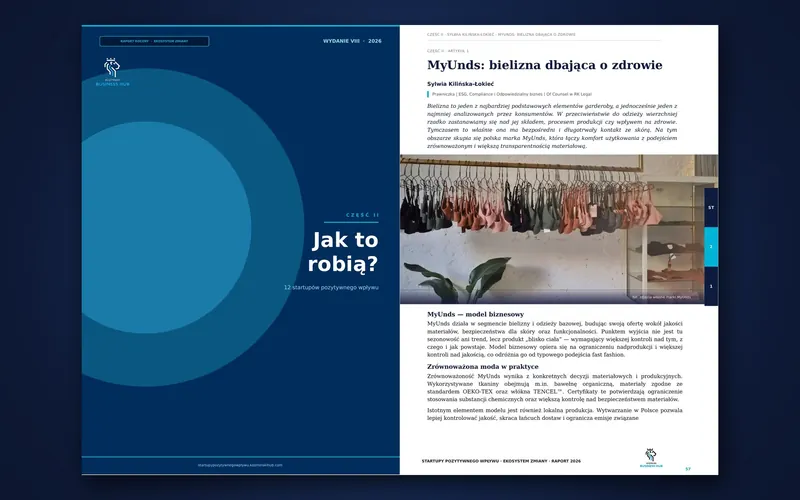This screenshot has height=500, width=800.
Task: Click the breadcrumb header at the page top
Action: pyautogui.click(x=501, y=35)
